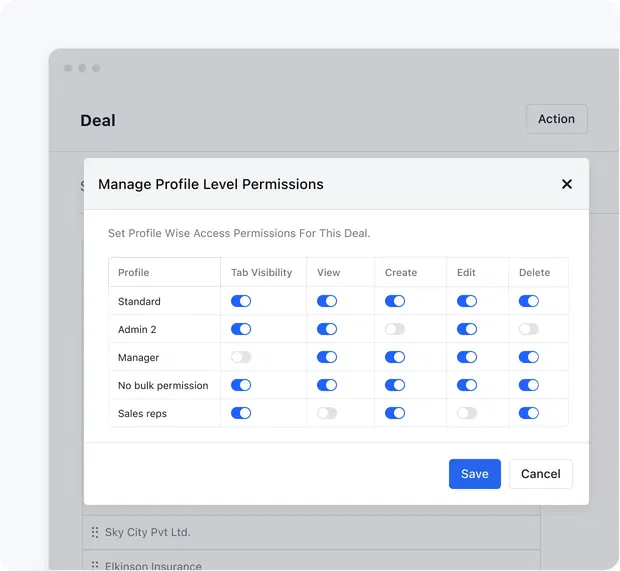Image resolution: width=620 pixels, height=571 pixels.
Task: Toggle Create permission for Standard profile
Action: [x=395, y=301]
